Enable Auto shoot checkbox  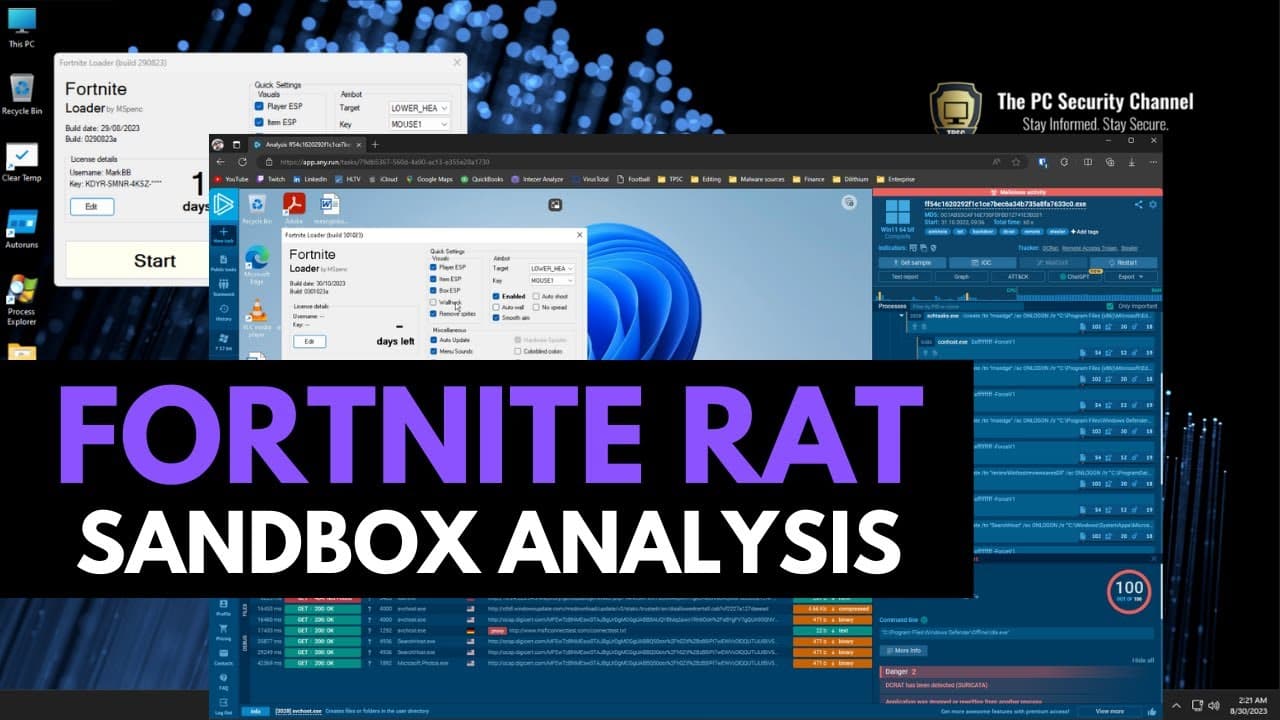point(537,296)
